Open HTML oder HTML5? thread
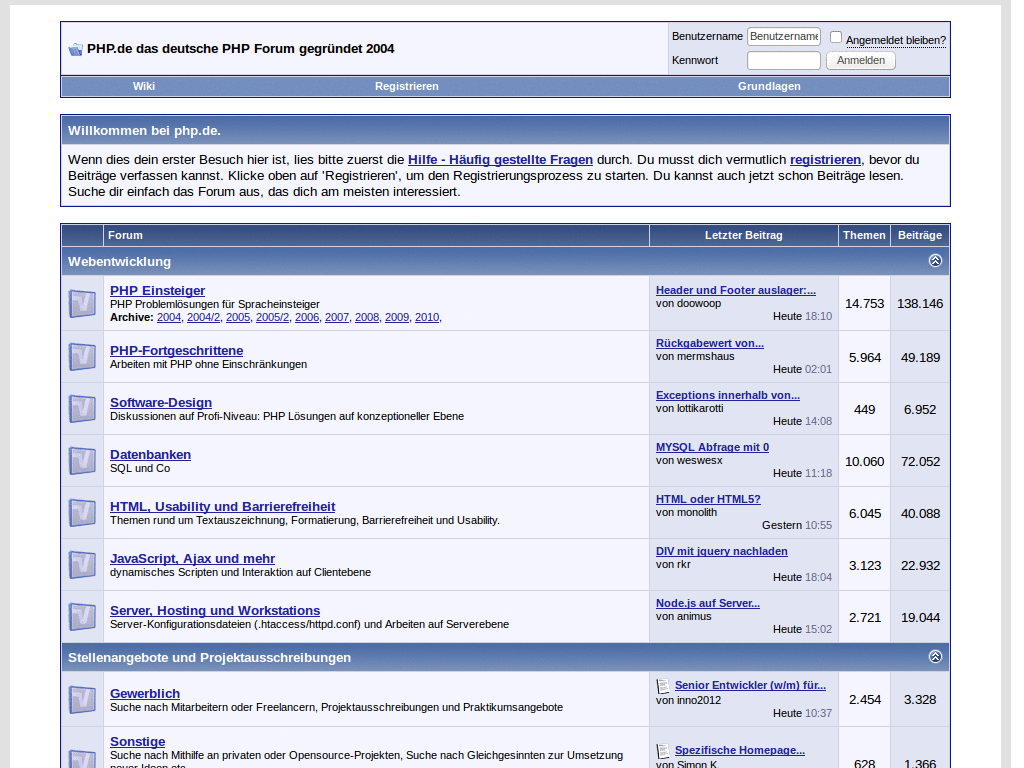Viewport: 1024px width, 768px height. pos(708,500)
